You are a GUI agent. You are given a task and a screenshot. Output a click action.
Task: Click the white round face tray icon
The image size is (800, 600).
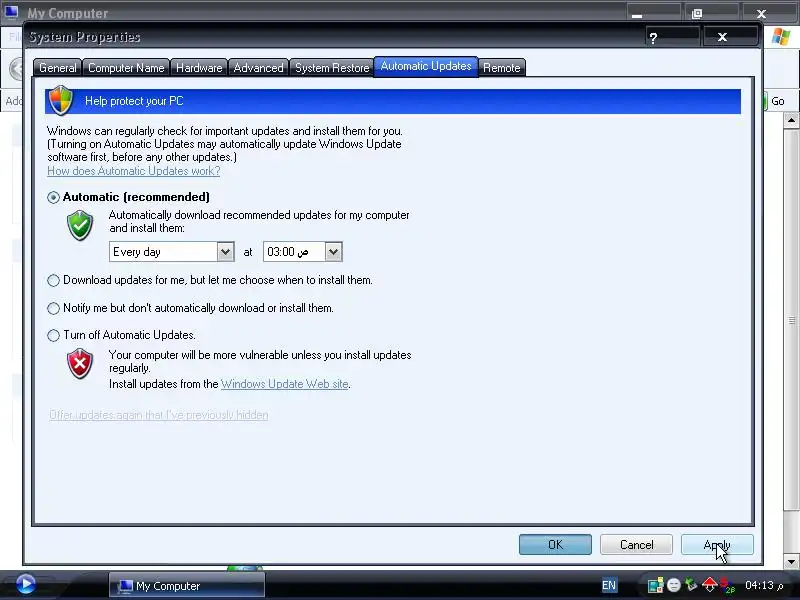(673, 585)
